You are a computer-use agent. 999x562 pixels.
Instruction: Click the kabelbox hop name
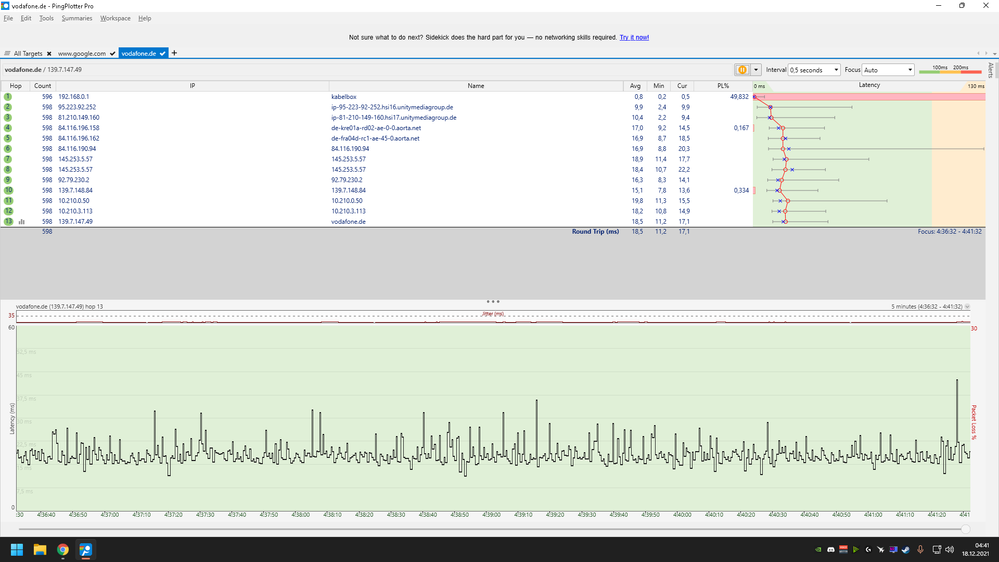coord(343,97)
